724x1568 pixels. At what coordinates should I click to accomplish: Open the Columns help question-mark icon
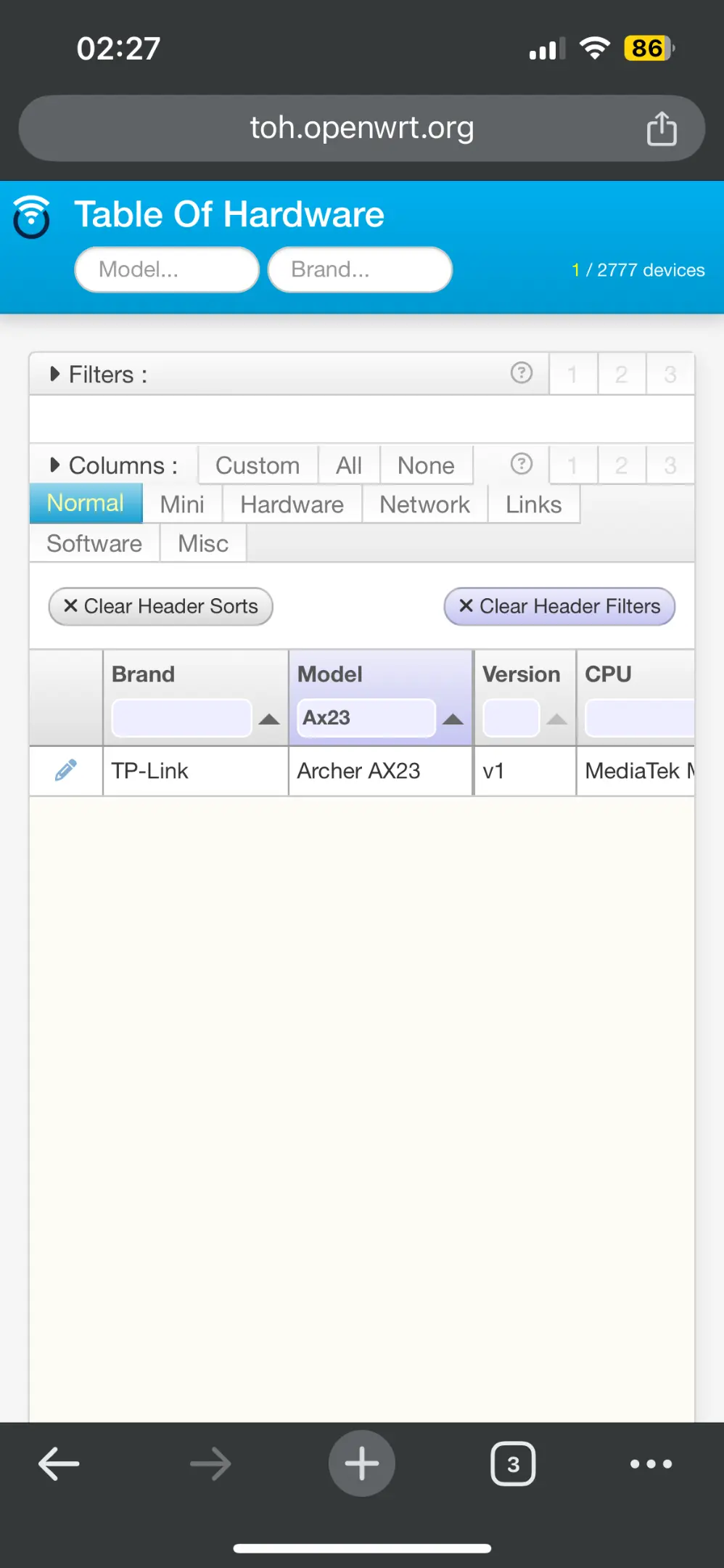522,464
